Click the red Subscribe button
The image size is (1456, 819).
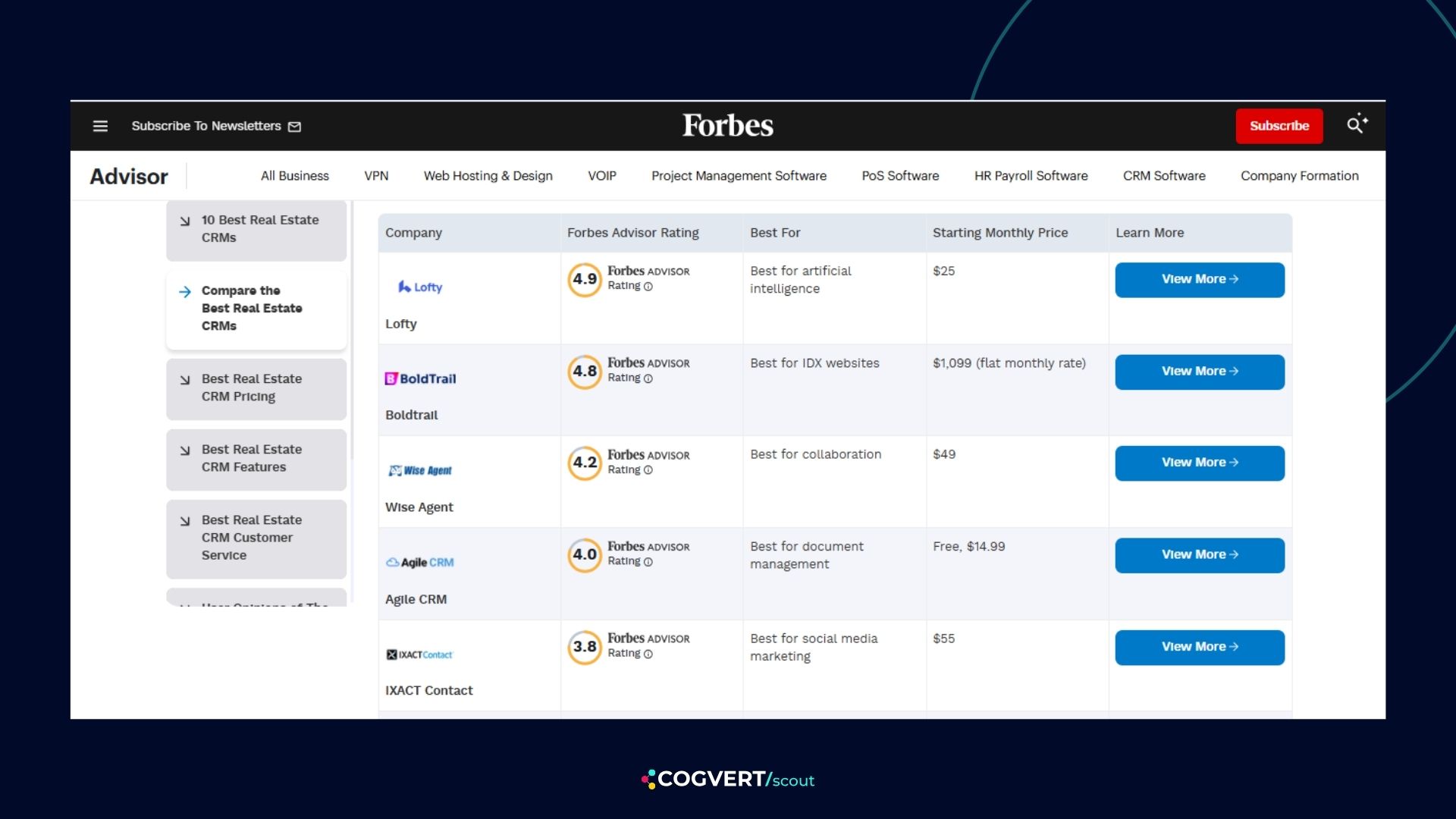point(1279,126)
